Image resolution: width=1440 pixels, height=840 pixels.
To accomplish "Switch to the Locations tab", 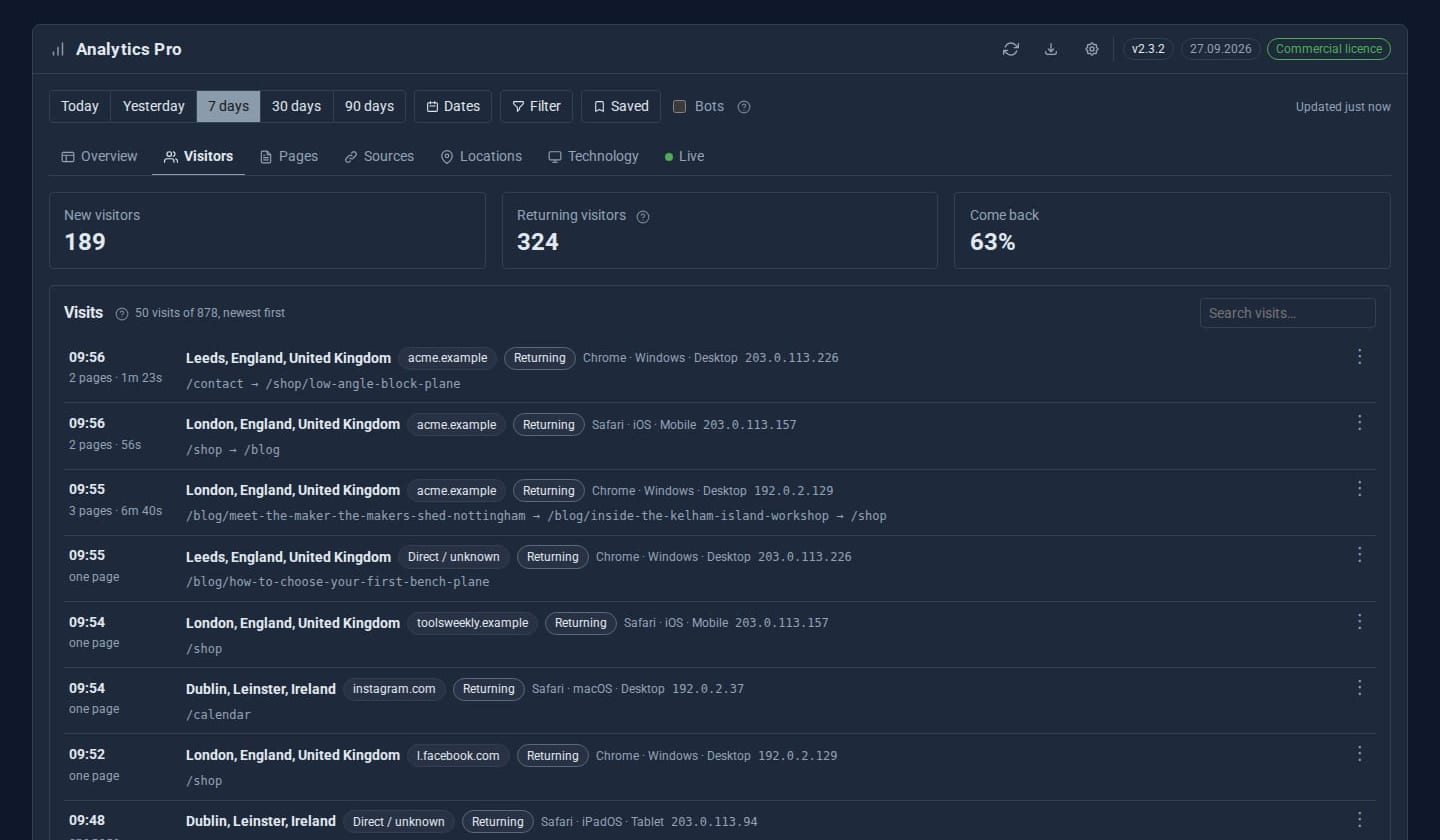I will [481, 157].
